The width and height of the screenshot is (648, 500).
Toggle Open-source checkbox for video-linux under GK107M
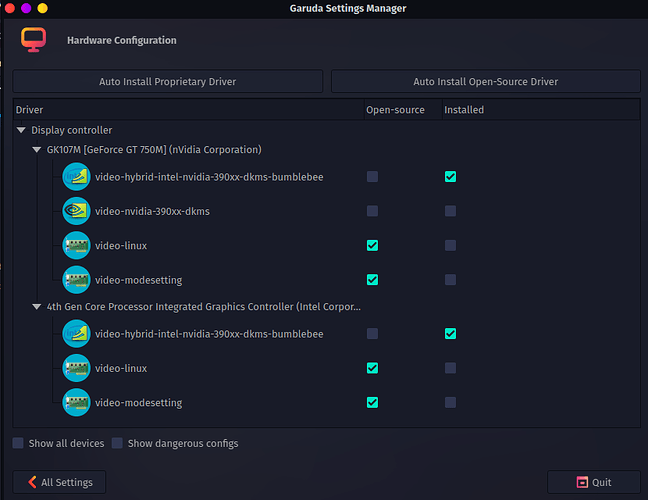[x=372, y=245]
